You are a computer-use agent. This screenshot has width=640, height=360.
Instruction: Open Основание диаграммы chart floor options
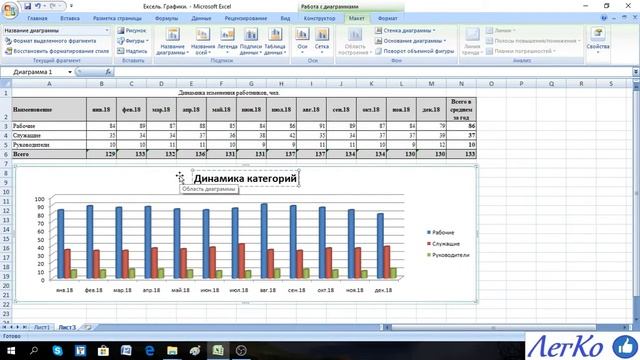(x=411, y=41)
